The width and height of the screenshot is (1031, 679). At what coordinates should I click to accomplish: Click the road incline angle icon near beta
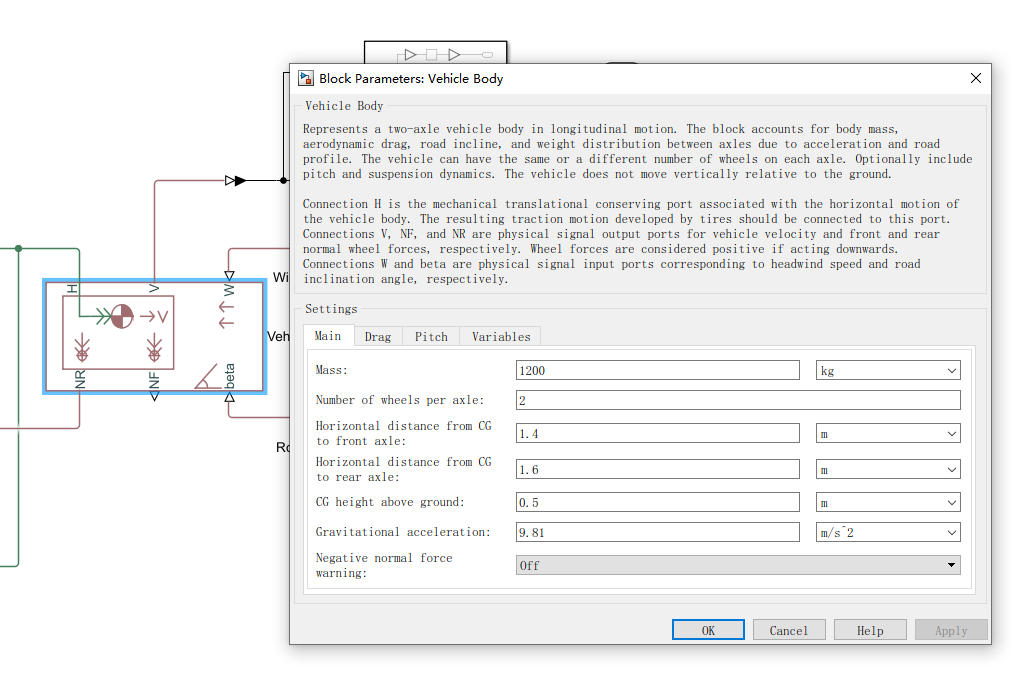[208, 377]
